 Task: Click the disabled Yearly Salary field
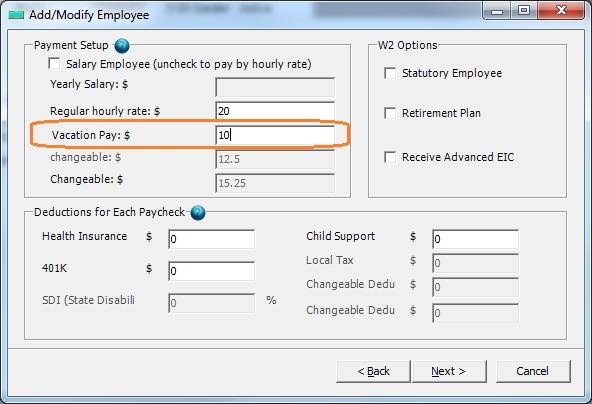275,87
